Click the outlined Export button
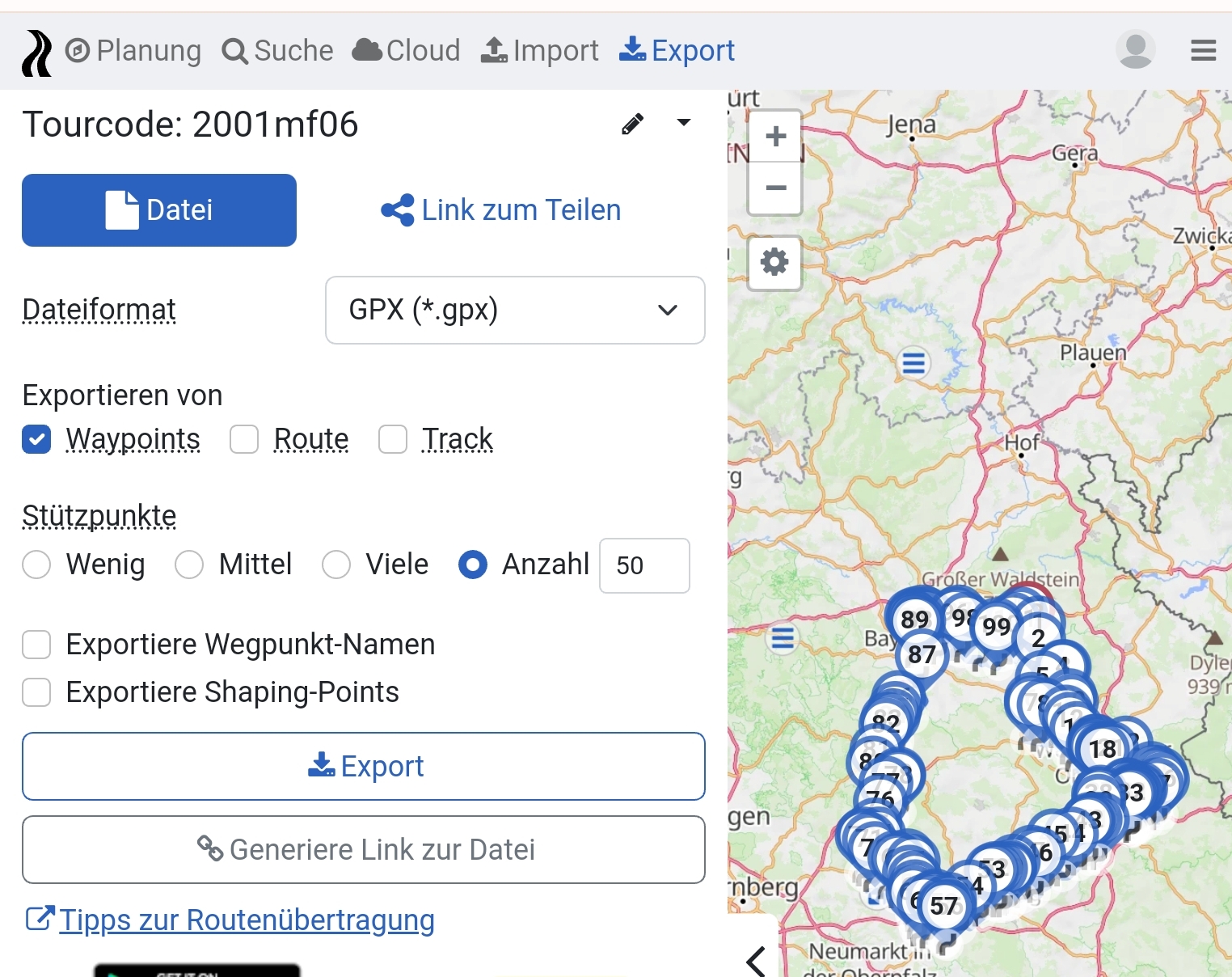 (x=364, y=766)
